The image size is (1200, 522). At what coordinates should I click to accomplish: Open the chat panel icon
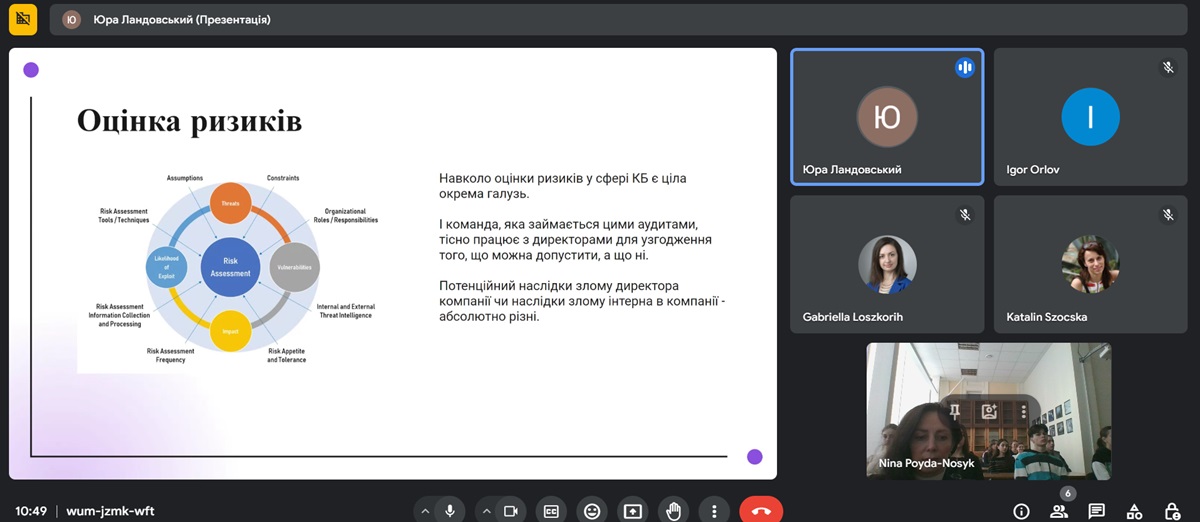coord(1096,511)
